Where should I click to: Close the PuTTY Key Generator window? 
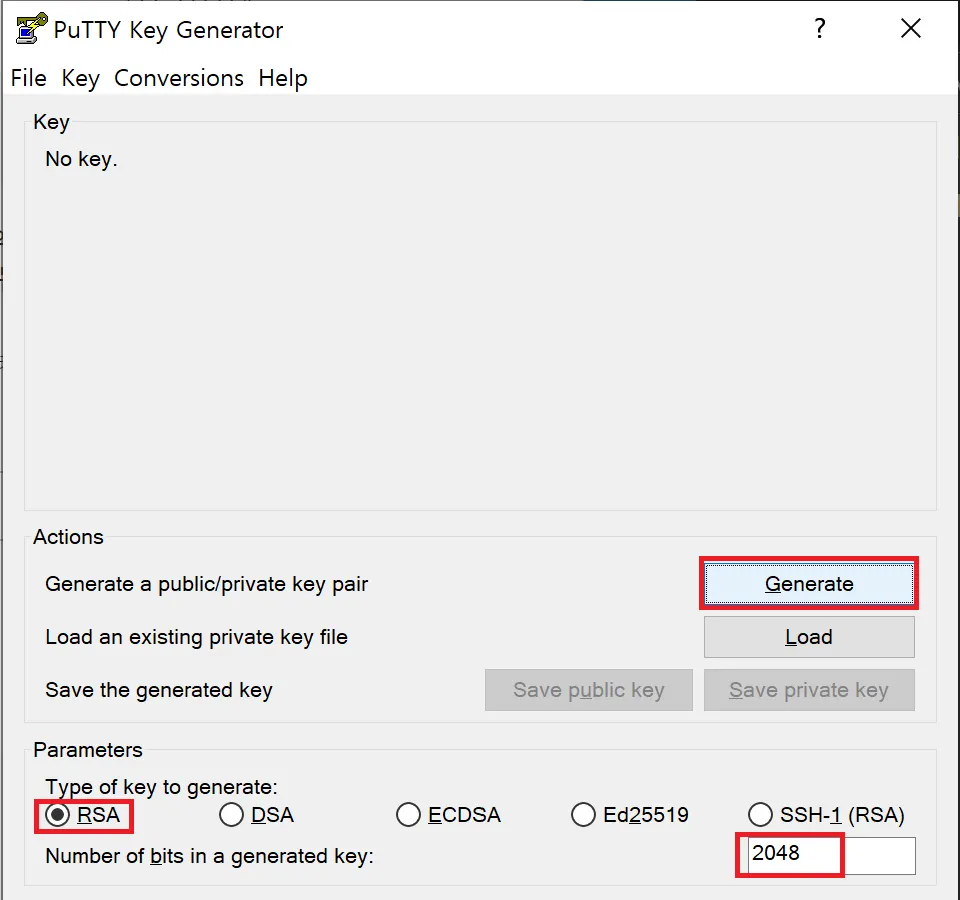[910, 29]
